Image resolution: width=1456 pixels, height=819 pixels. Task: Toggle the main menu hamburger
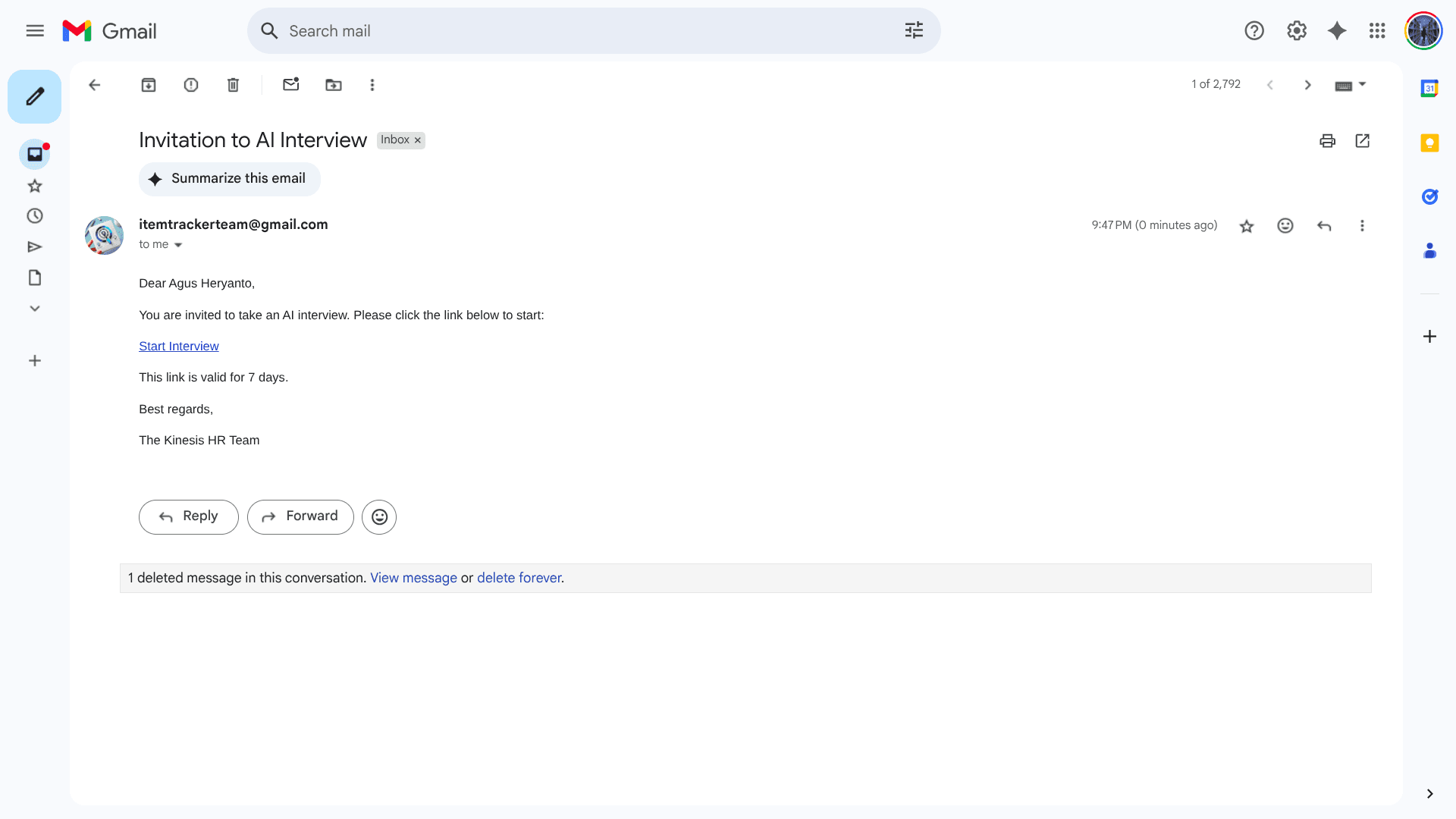pyautogui.click(x=35, y=31)
